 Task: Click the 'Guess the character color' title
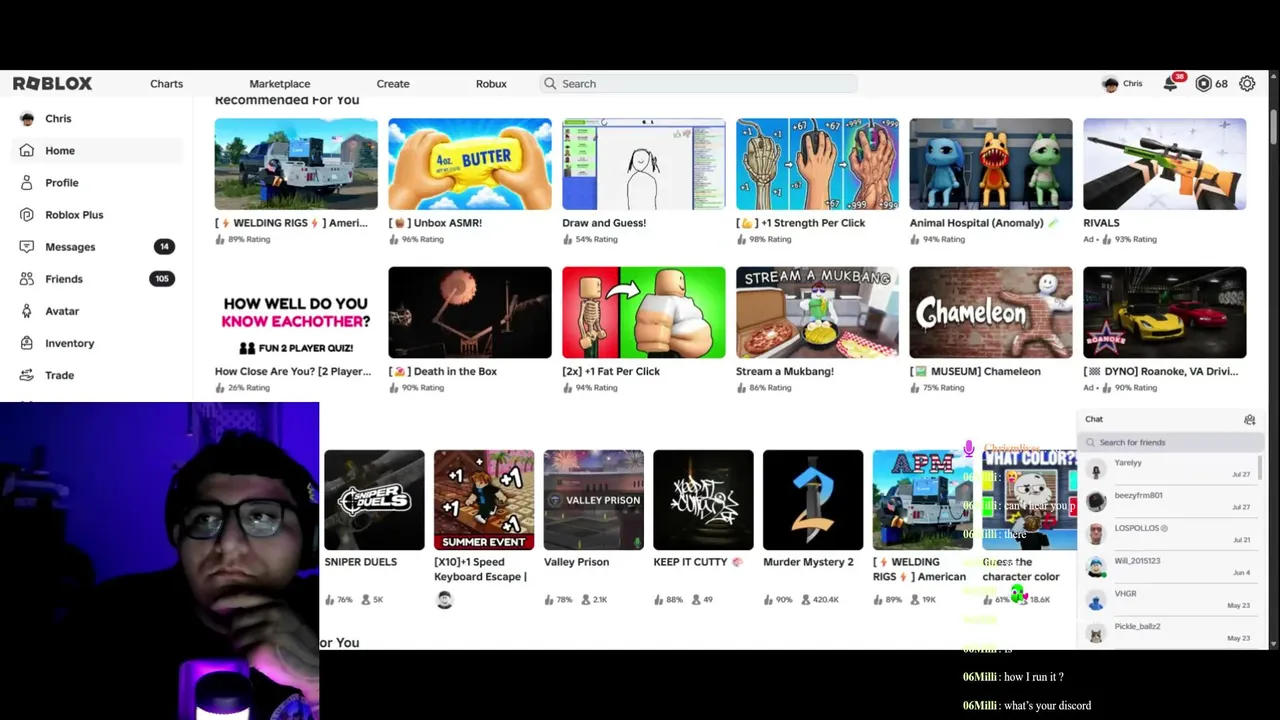pyautogui.click(x=1021, y=569)
